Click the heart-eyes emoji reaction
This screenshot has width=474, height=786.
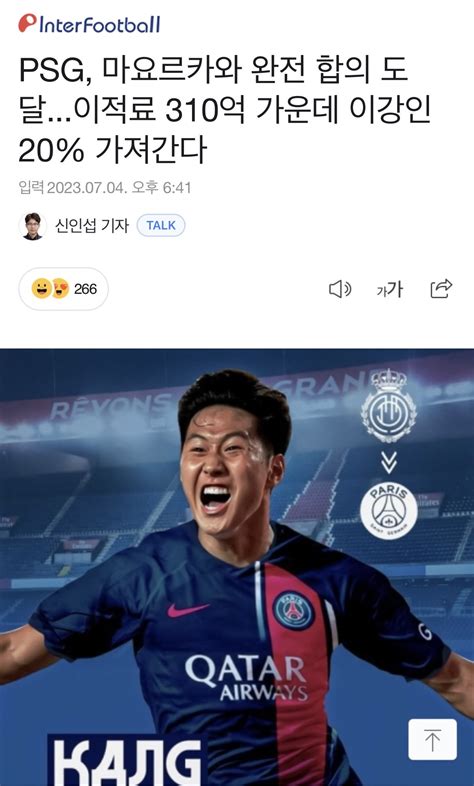pyautogui.click(x=60, y=289)
